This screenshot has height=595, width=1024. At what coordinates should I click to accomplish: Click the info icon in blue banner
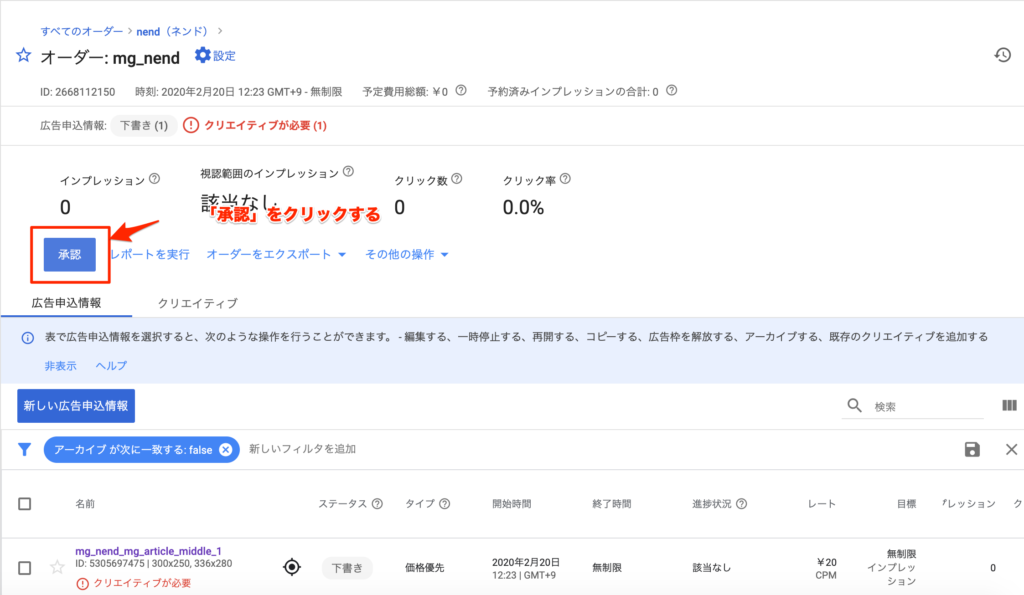point(27,338)
